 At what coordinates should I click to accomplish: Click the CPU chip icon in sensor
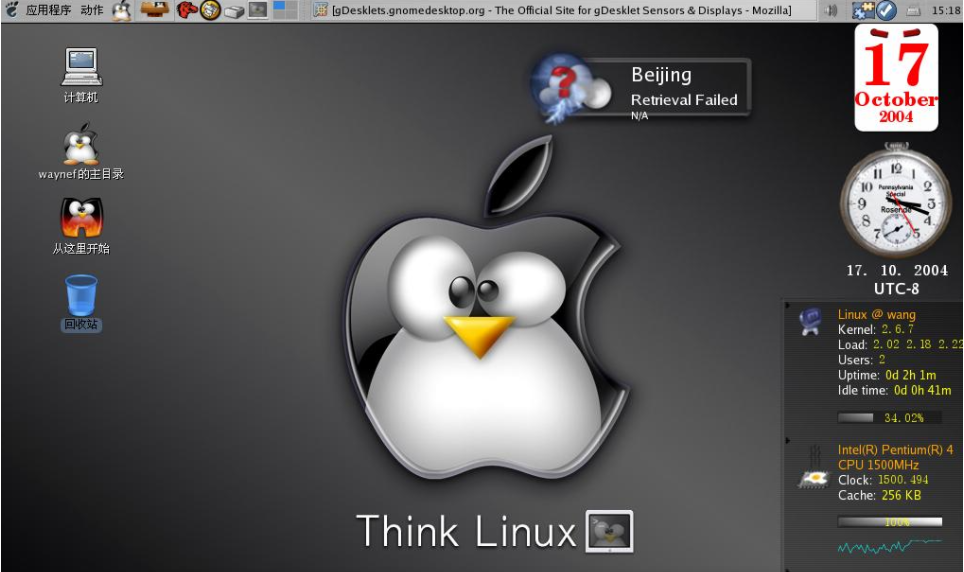(x=811, y=479)
